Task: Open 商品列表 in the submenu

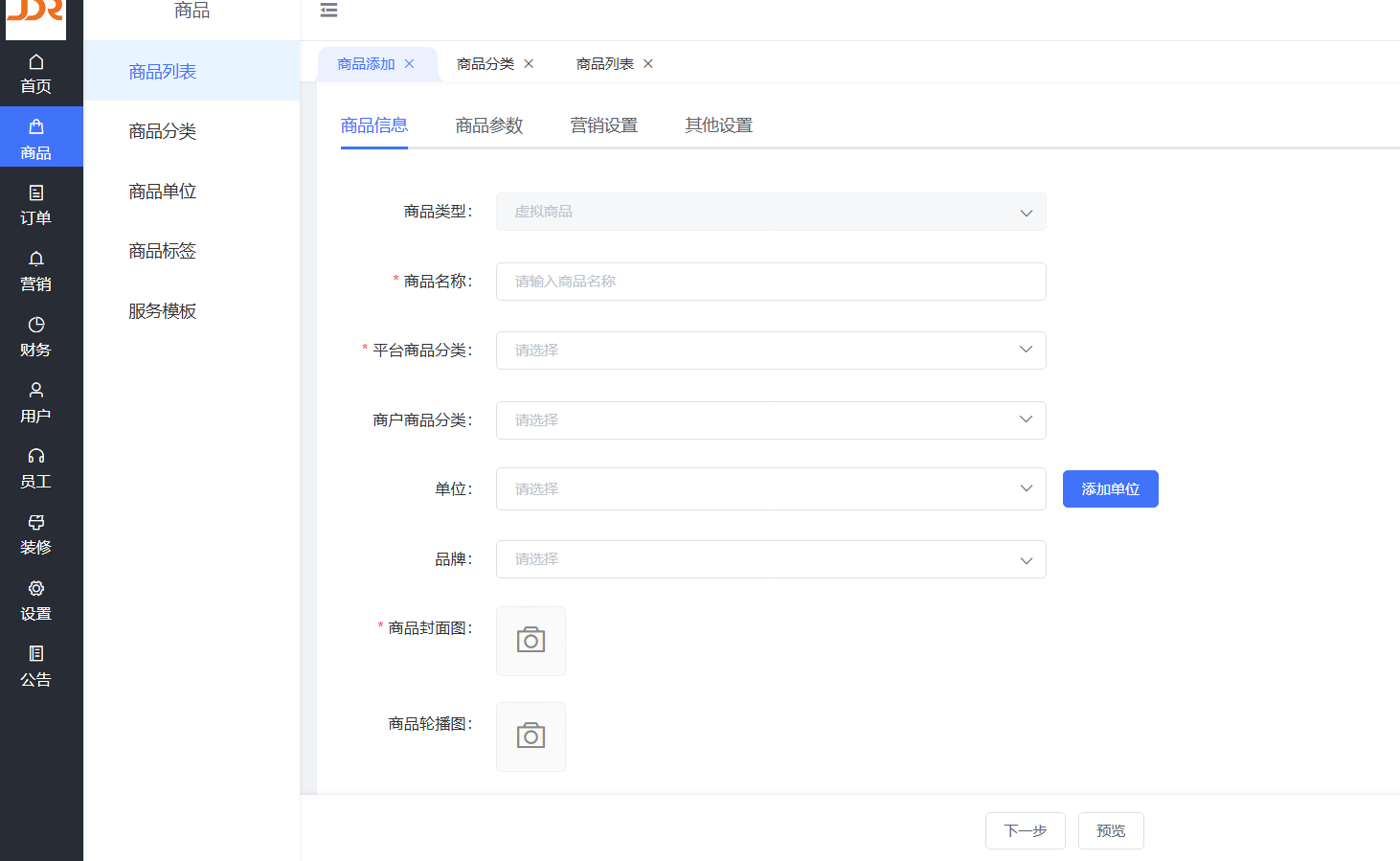Action: pyautogui.click(x=192, y=72)
